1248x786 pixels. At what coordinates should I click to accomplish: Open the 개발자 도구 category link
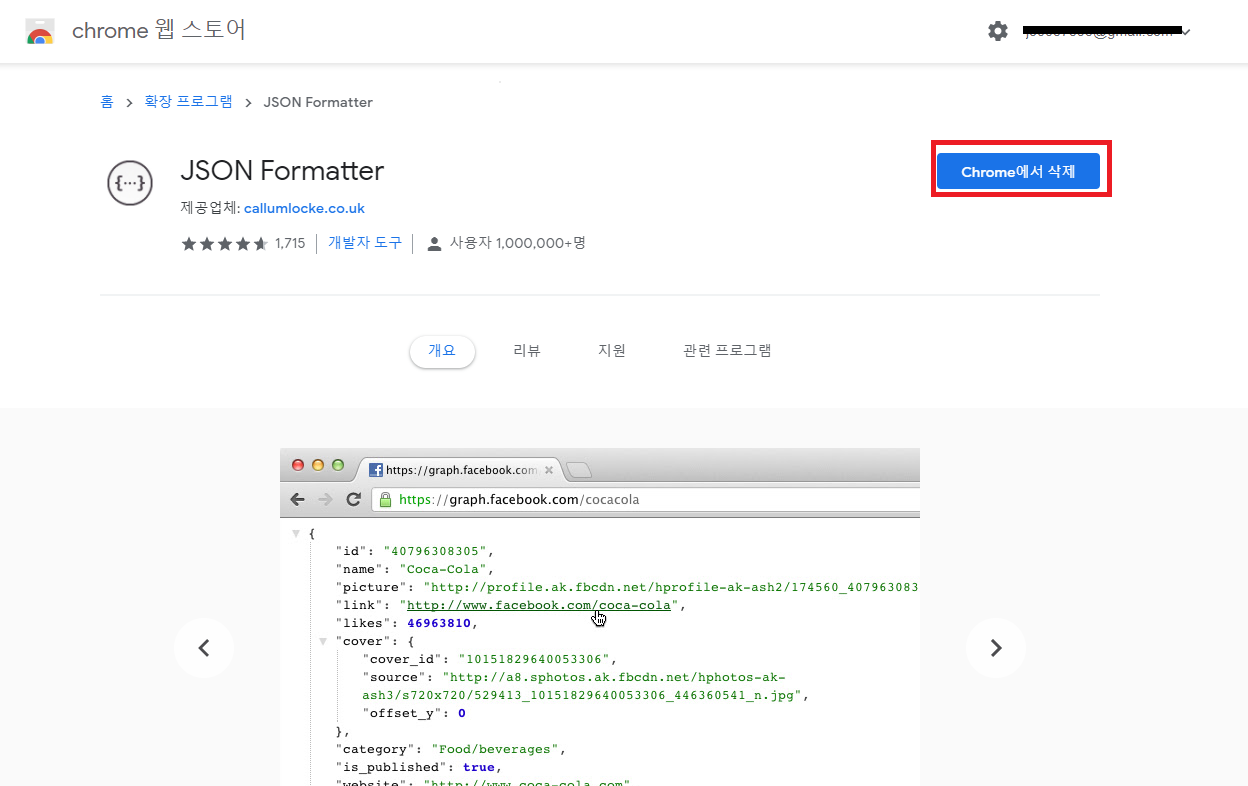pos(365,243)
